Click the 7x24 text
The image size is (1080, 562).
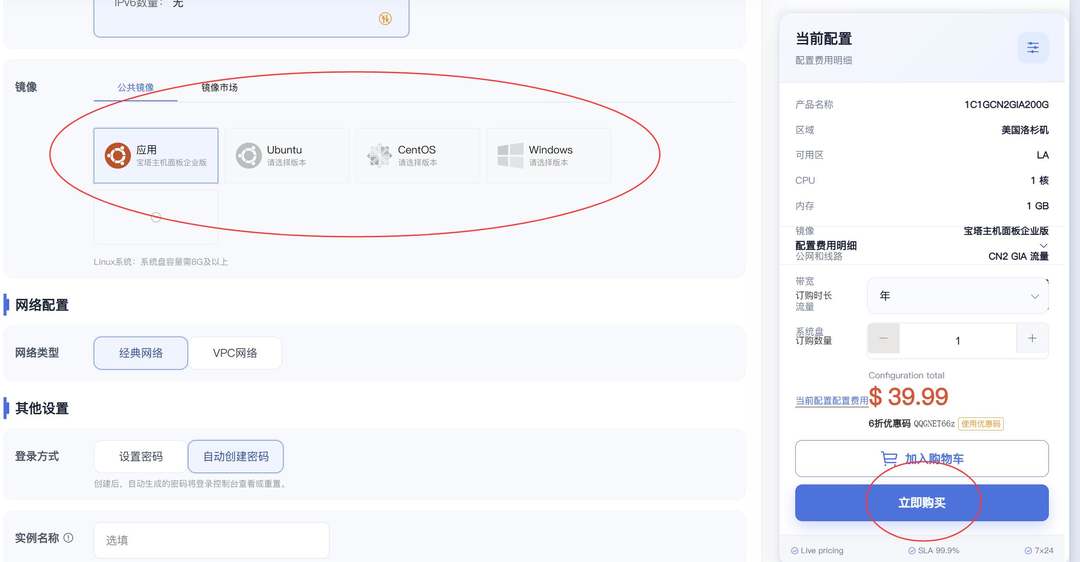(1043, 551)
